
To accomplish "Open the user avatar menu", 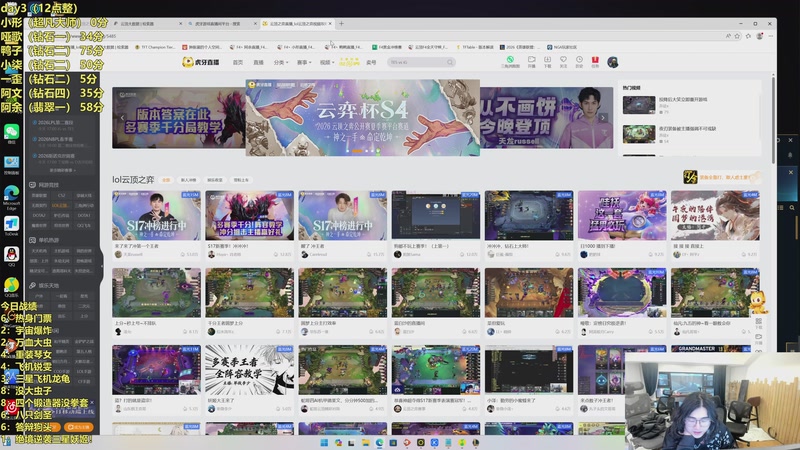I will 613,62.
